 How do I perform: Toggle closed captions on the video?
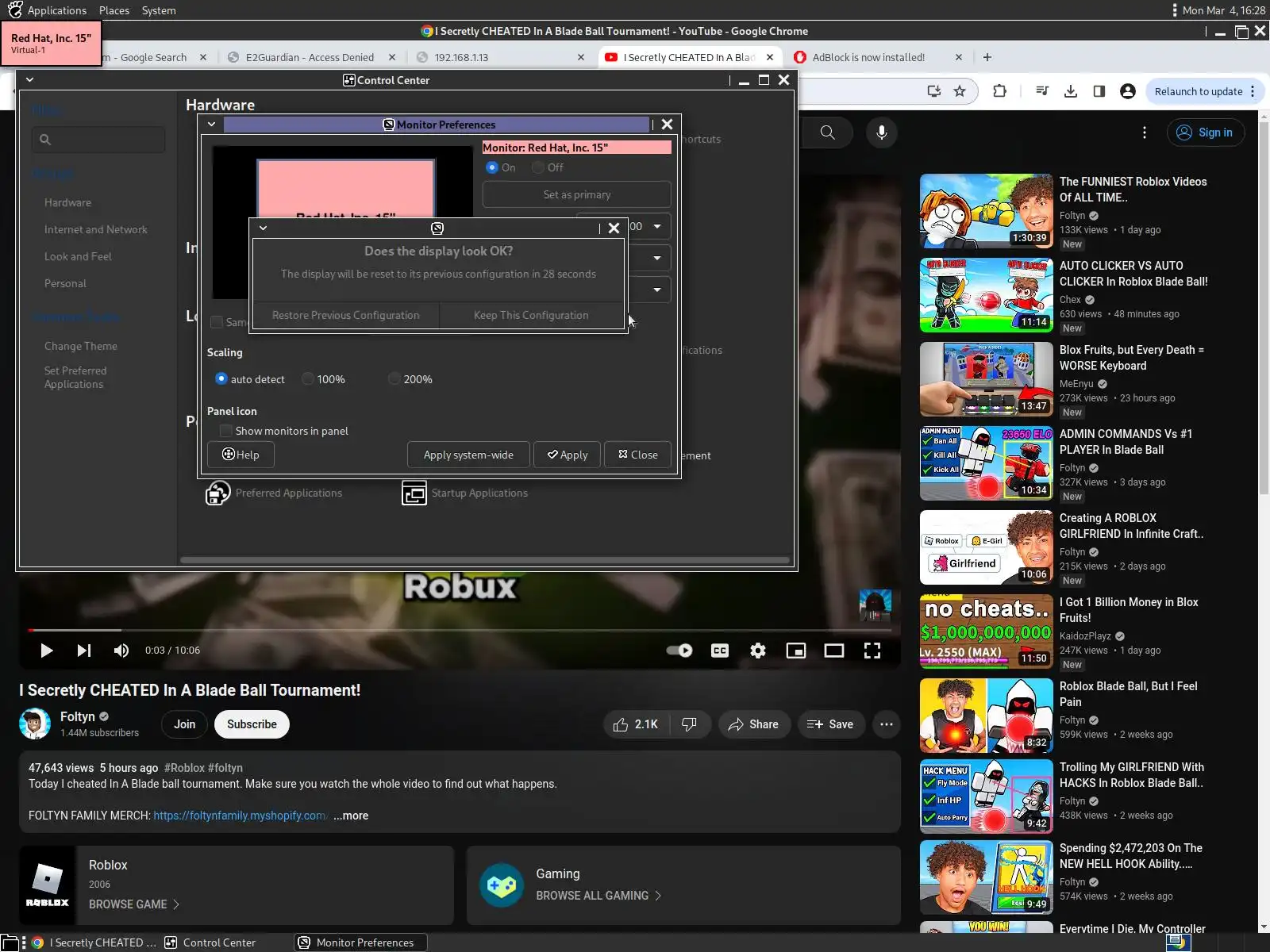pos(720,651)
